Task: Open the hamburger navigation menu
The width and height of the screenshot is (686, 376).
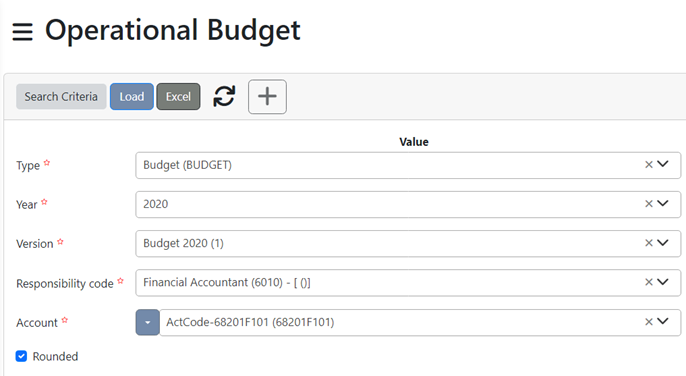Action: coord(22,32)
